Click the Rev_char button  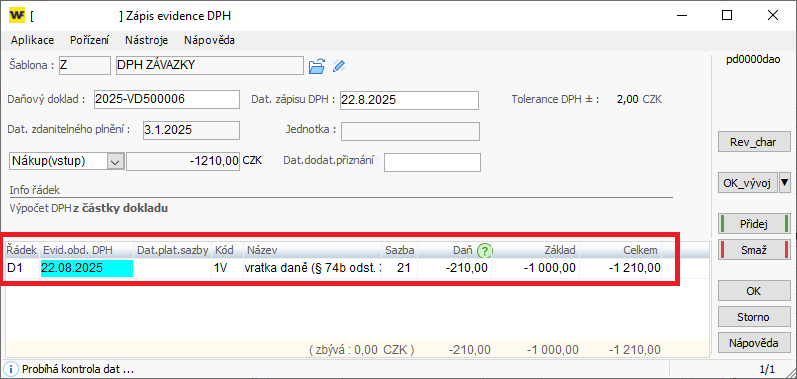(755, 142)
